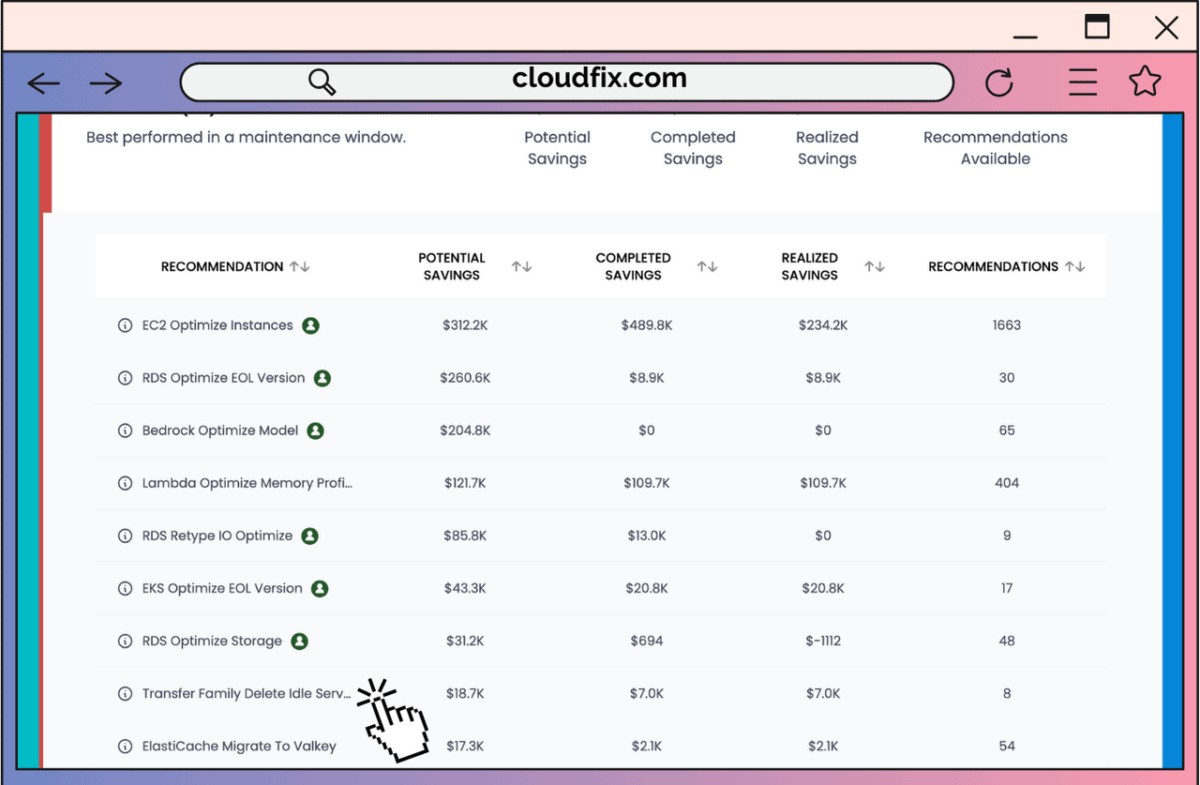This screenshot has width=1200, height=785.
Task: Open Bedrock Optimize Model recommendation
Action: 220,431
